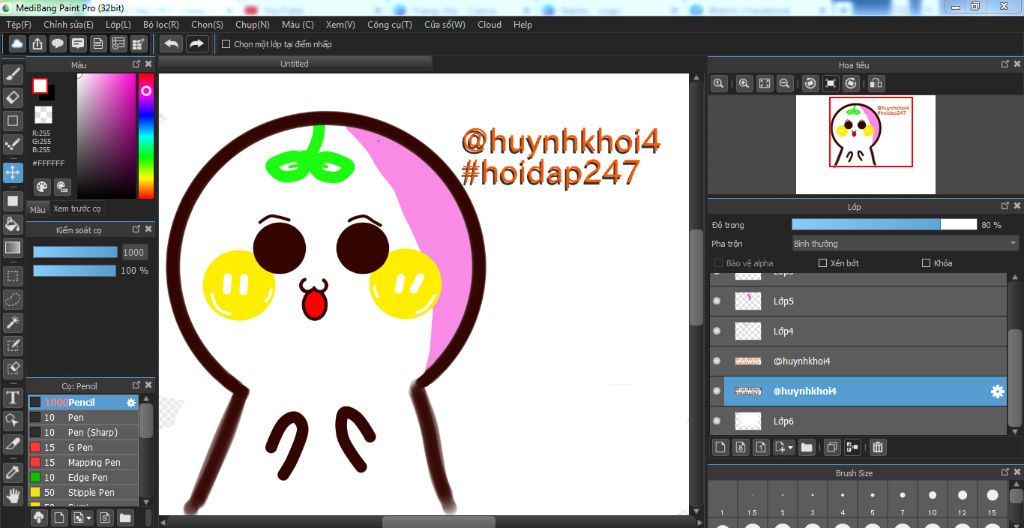Toggle visibility of Lớp5 layer
This screenshot has height=528, width=1024.
pos(717,301)
